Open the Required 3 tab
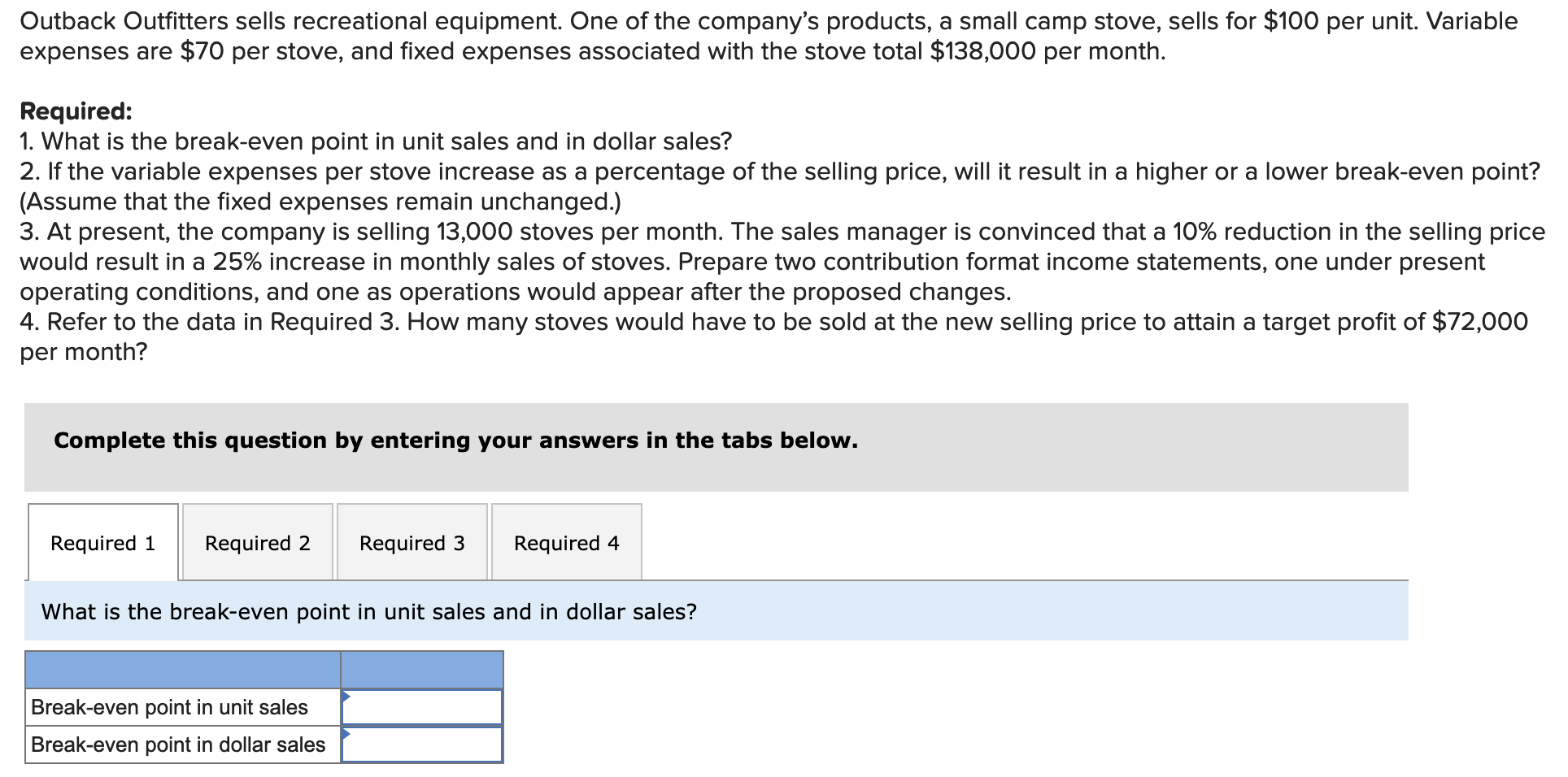 click(412, 543)
